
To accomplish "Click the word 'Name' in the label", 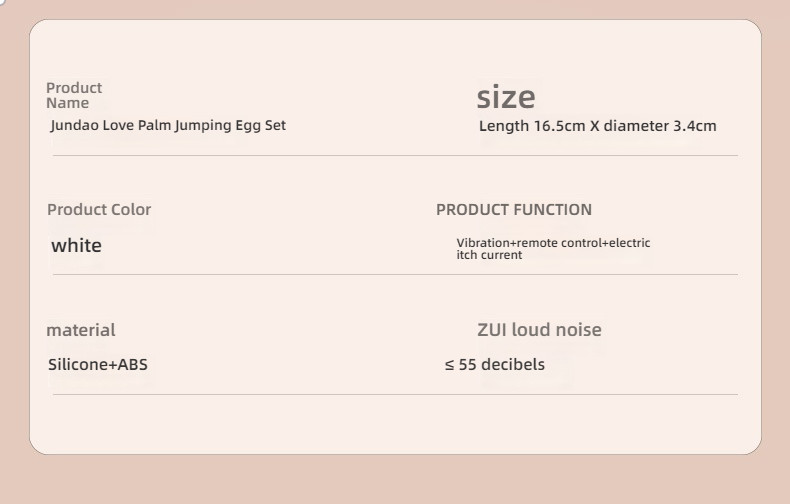I will coord(68,103).
